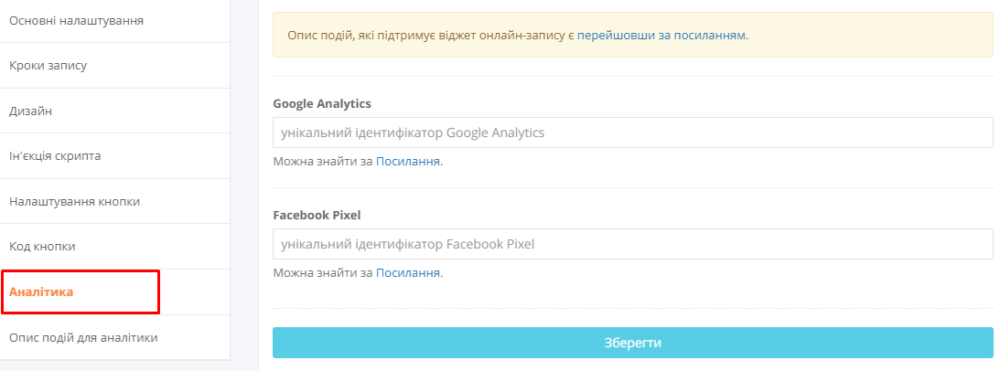
Task: Click dashed divider above Facebook Pixel section
Action: pos(633,187)
